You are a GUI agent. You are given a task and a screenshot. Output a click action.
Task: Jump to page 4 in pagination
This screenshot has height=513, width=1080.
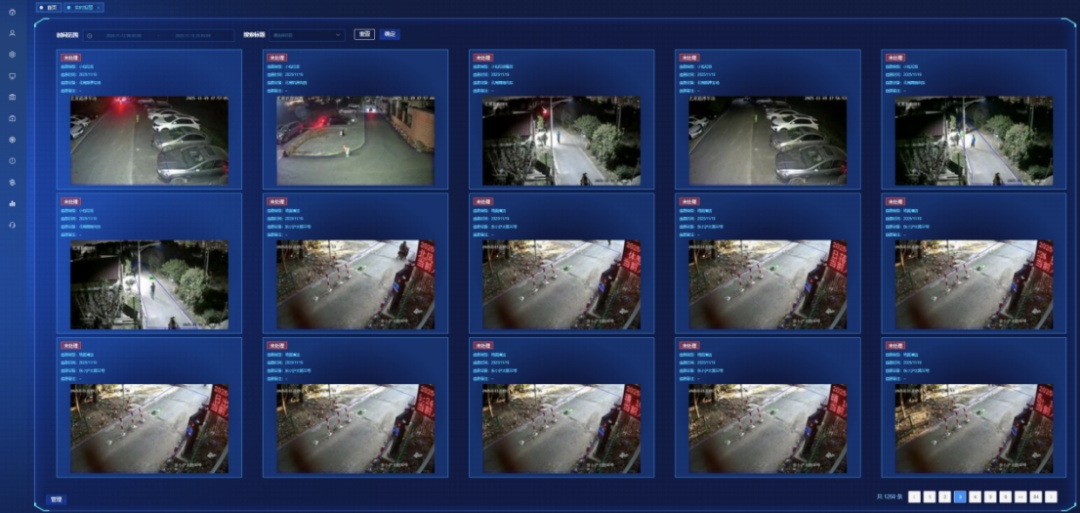pos(975,496)
